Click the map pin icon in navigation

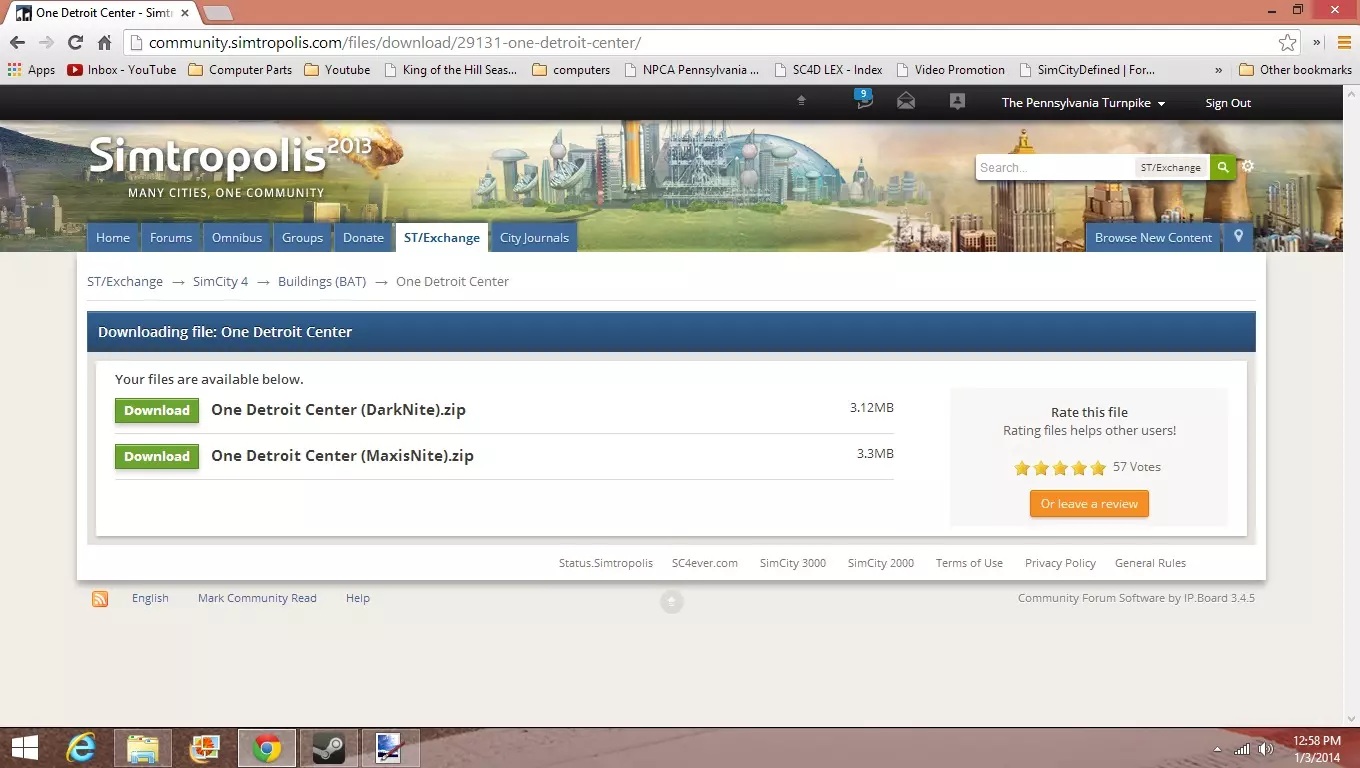(x=1238, y=237)
